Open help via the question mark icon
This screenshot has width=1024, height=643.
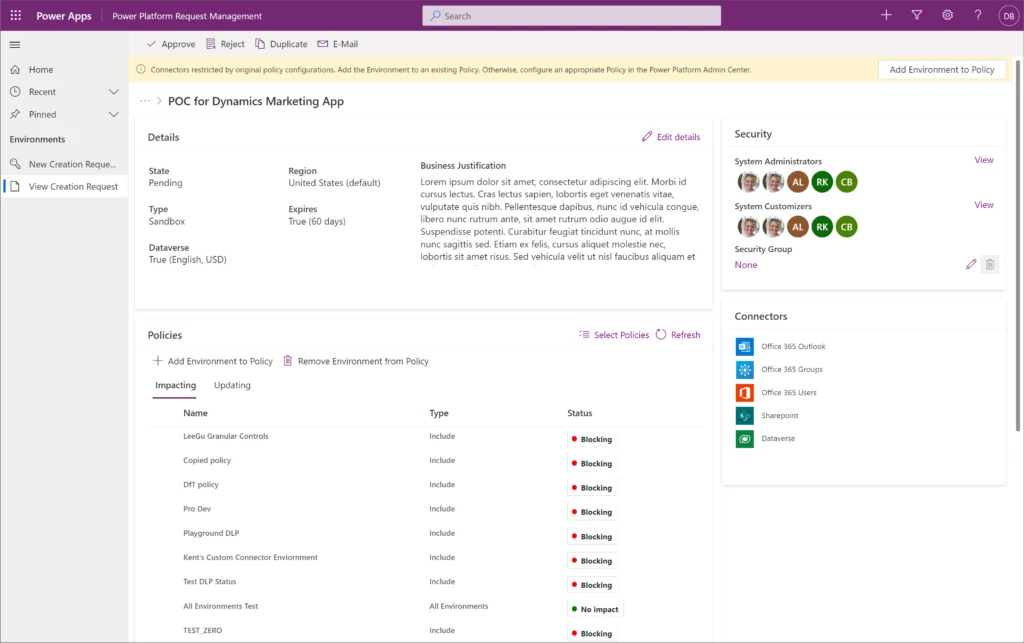[977, 15]
